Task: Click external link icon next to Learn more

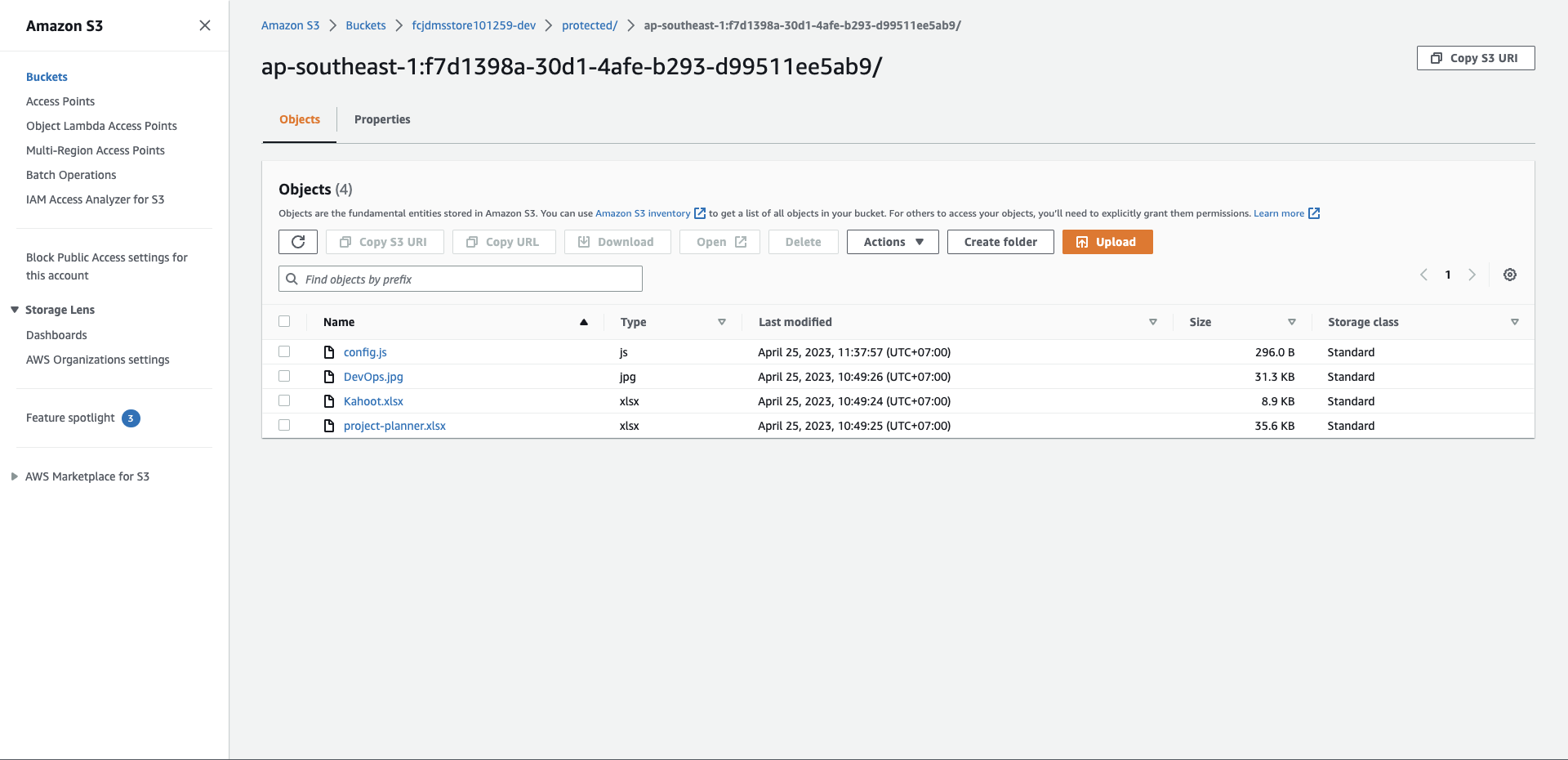Action: click(x=1314, y=213)
